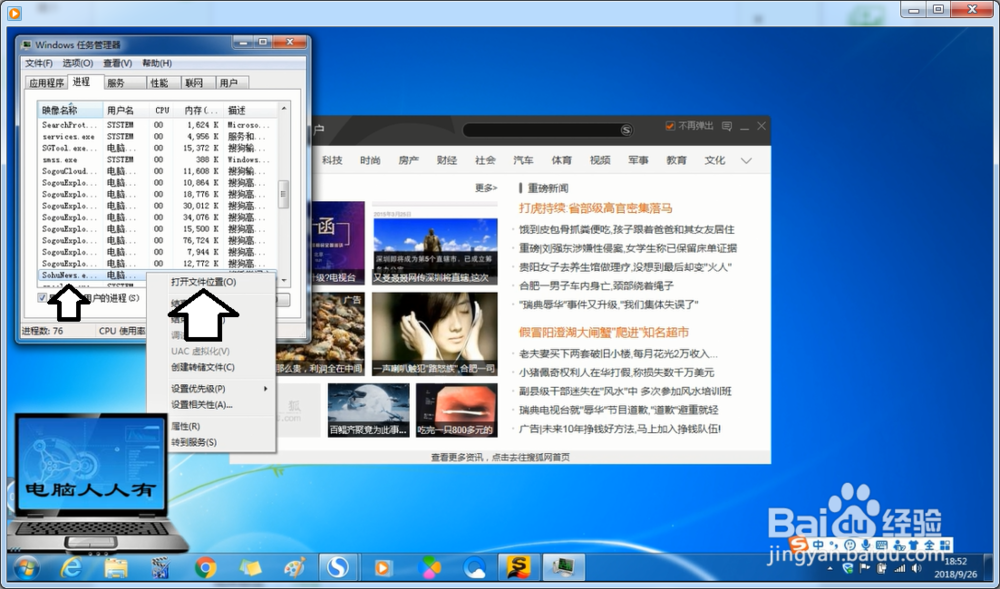Image resolution: width=1000 pixels, height=589 pixels.
Task: Launch Google Chrome from the taskbar
Action: tap(205, 567)
